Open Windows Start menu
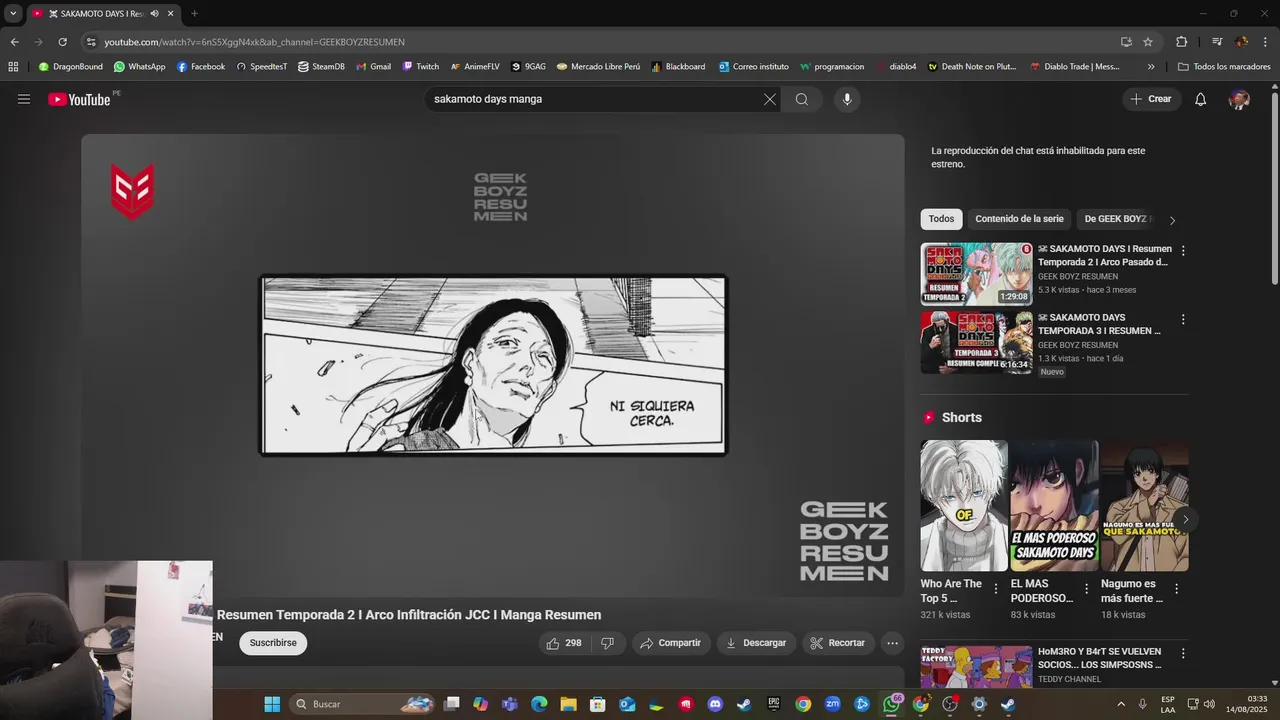This screenshot has width=1280, height=720. coord(272,704)
